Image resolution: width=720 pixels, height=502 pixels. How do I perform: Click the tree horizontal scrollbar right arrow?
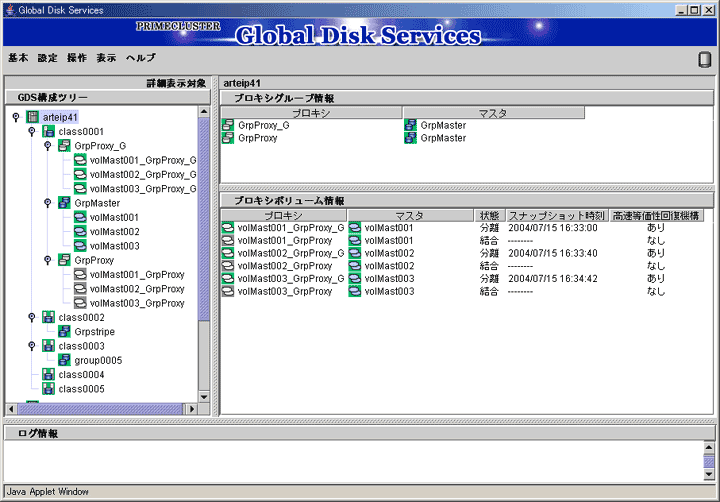tap(192, 409)
